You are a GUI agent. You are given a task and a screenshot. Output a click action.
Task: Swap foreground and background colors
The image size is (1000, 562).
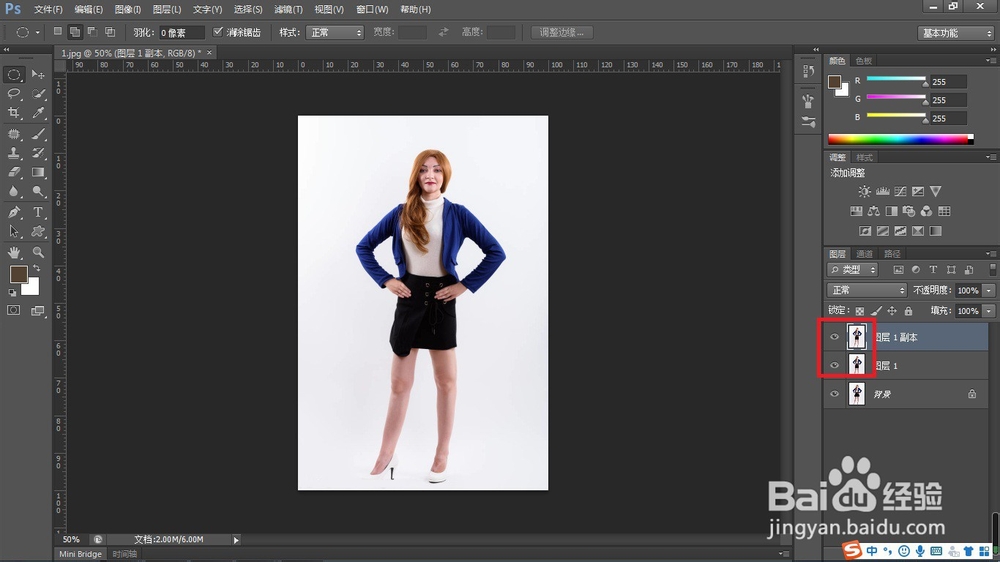click(36, 269)
